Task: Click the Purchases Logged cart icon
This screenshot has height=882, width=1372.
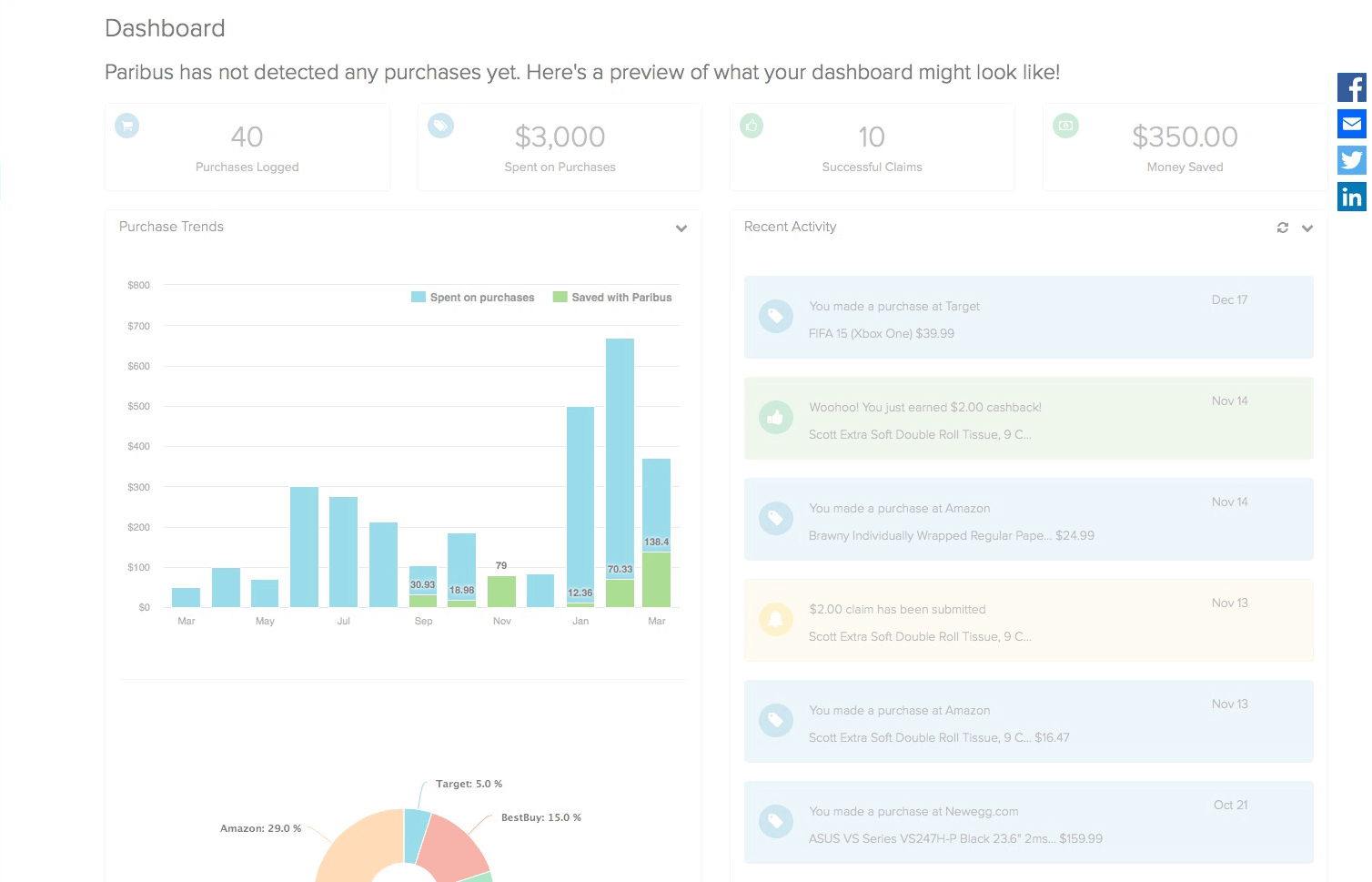Action: click(x=127, y=126)
